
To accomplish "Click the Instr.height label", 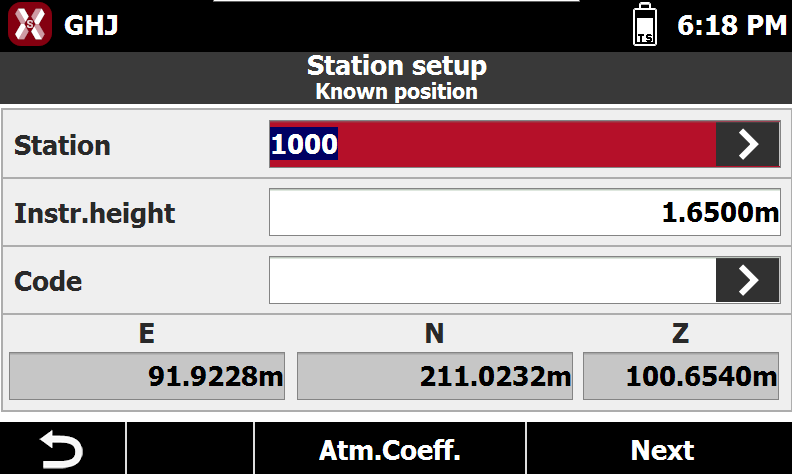I will pos(94,213).
